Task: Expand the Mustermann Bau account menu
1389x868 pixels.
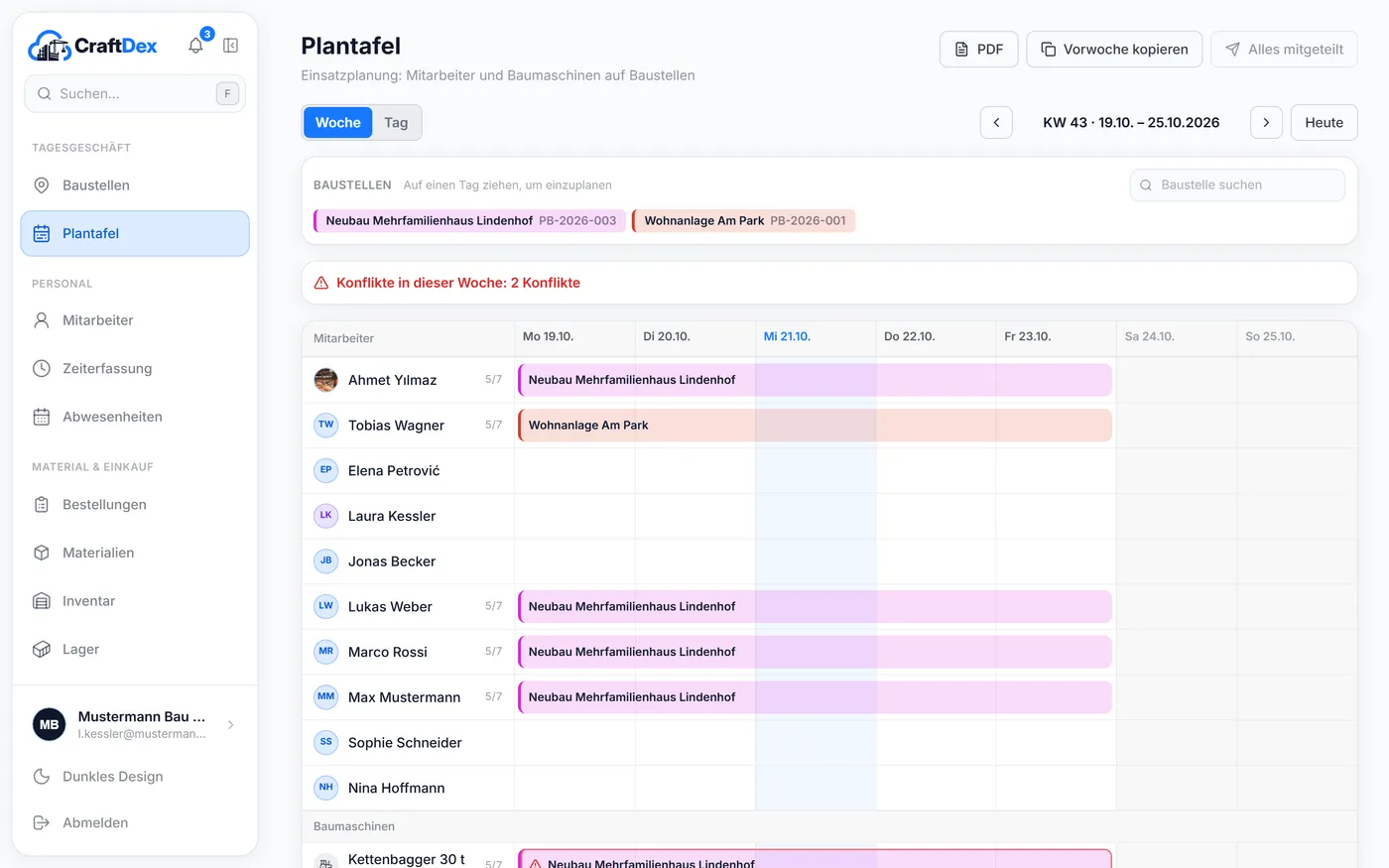Action: [x=135, y=725]
